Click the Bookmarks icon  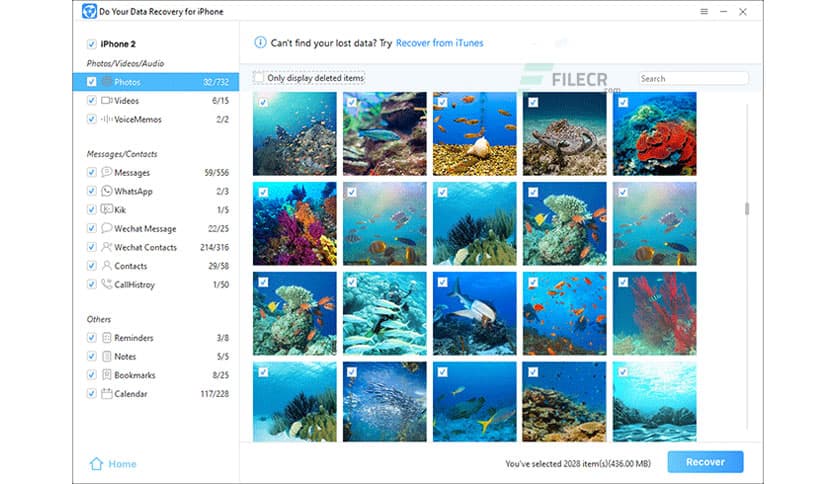click(x=107, y=375)
